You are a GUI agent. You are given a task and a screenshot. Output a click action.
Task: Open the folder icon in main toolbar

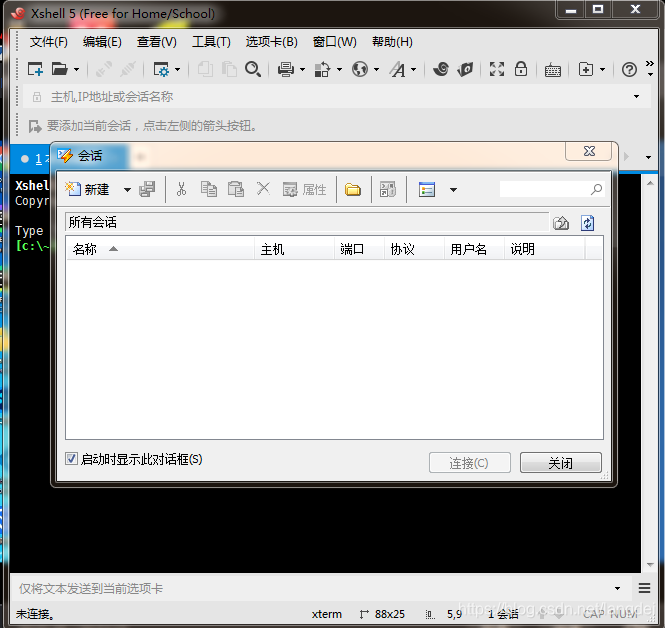coord(59,69)
